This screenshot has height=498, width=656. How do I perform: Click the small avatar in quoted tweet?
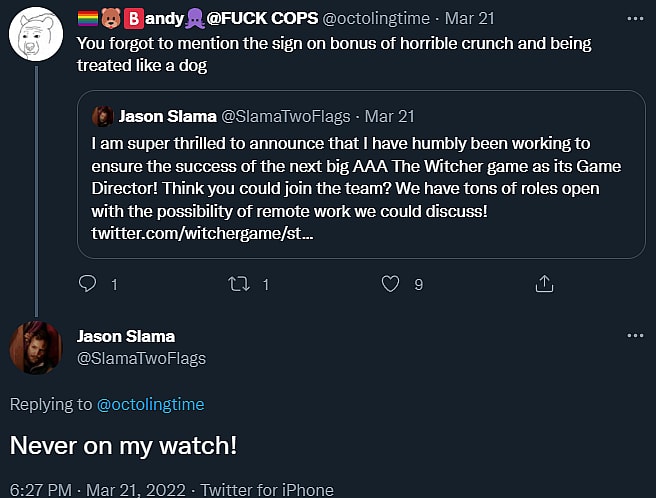102,116
